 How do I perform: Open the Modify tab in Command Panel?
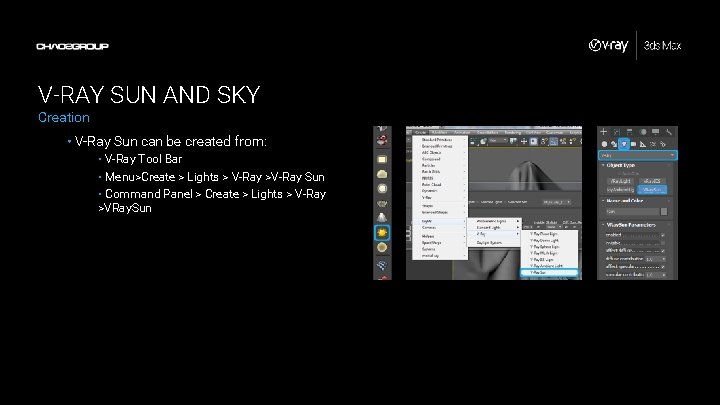[617, 132]
